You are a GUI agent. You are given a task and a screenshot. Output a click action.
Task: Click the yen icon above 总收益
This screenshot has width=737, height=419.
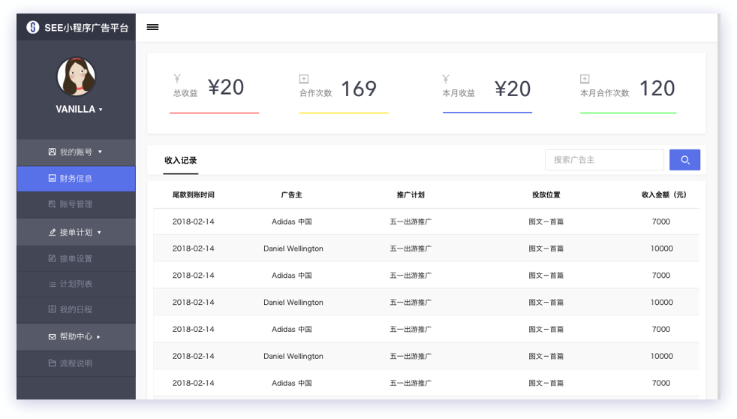pos(177,78)
